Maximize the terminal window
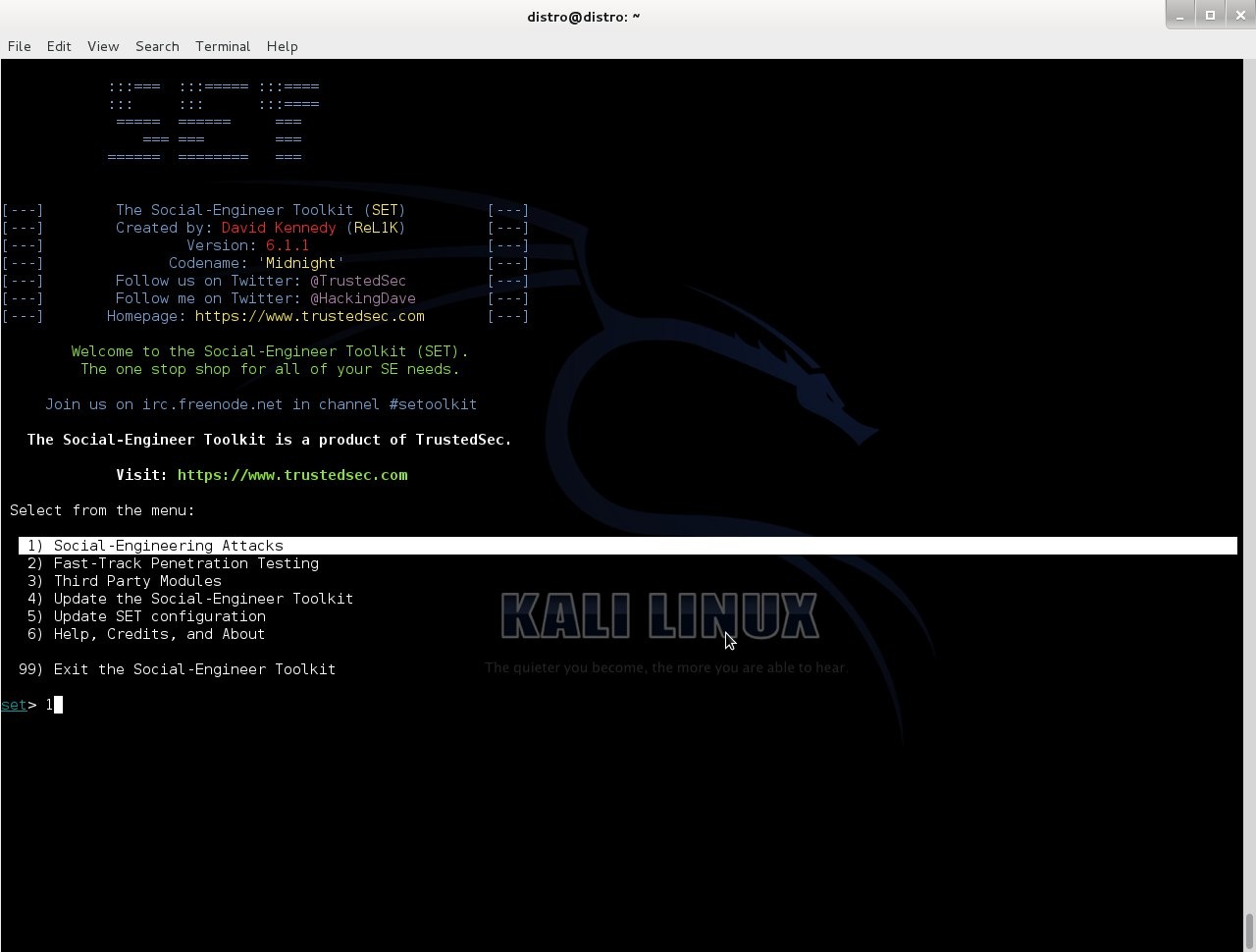Image resolution: width=1256 pixels, height=952 pixels. tap(1210, 15)
